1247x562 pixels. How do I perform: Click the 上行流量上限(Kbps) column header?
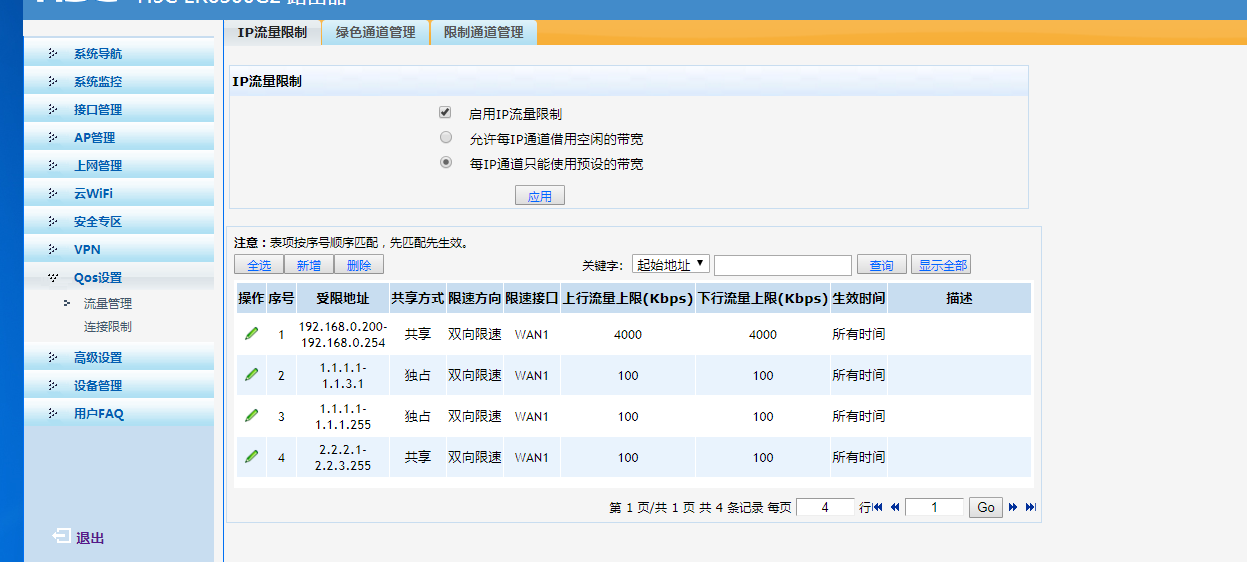pos(628,298)
